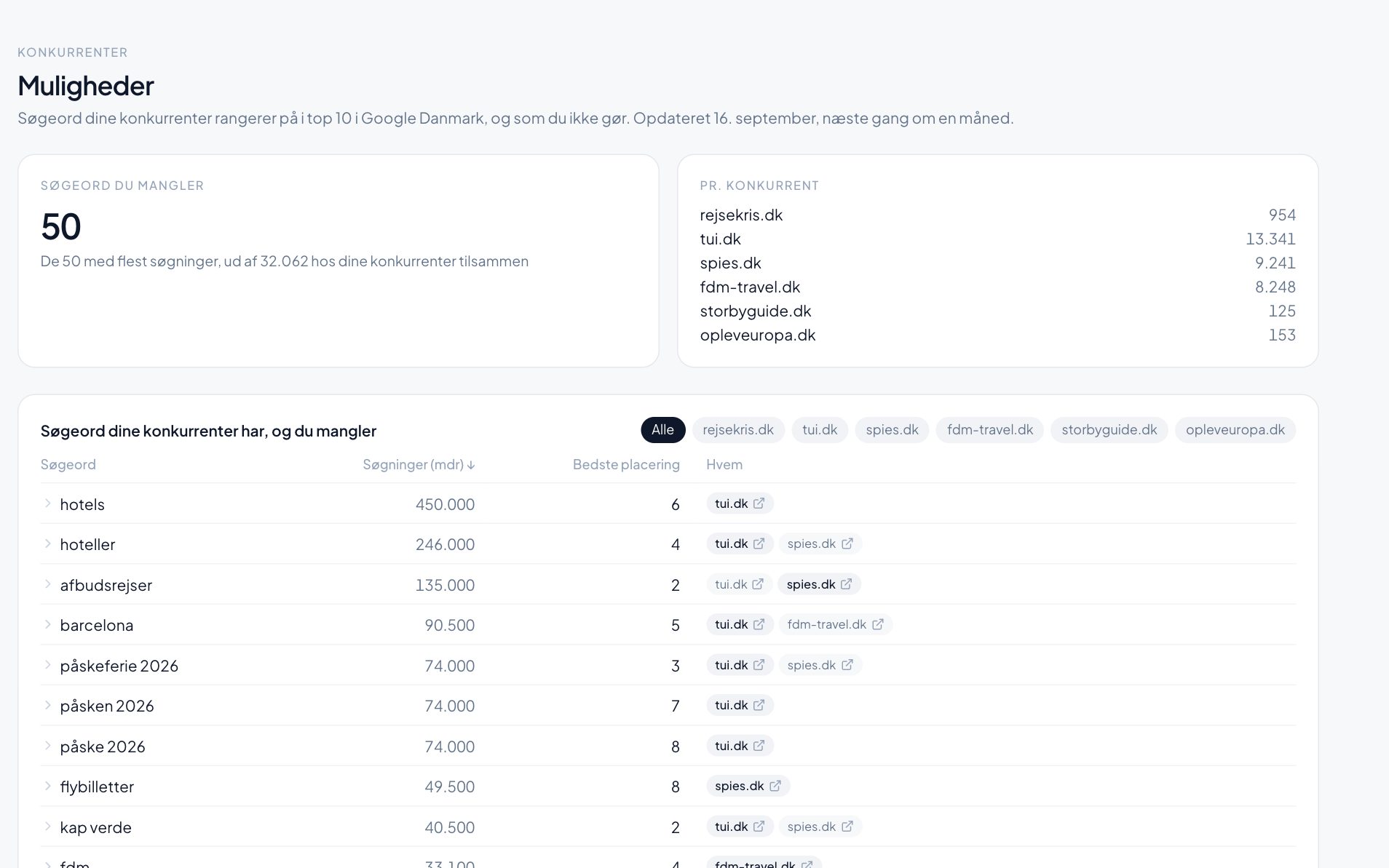Screen dimensions: 1389x868
Task: Expand the barcelona keyword row
Action: [47, 624]
